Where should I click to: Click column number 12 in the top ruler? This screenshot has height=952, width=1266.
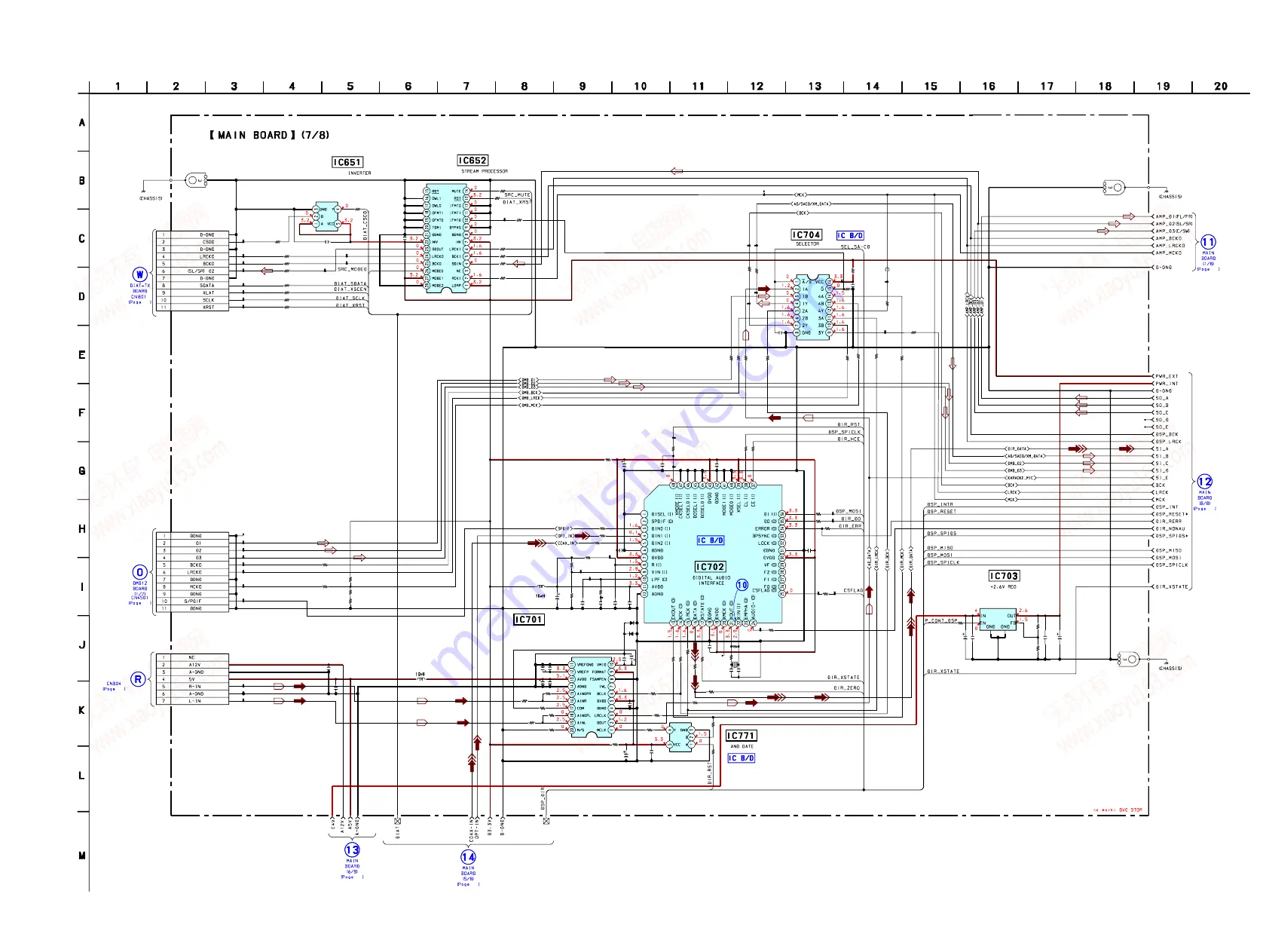[757, 87]
